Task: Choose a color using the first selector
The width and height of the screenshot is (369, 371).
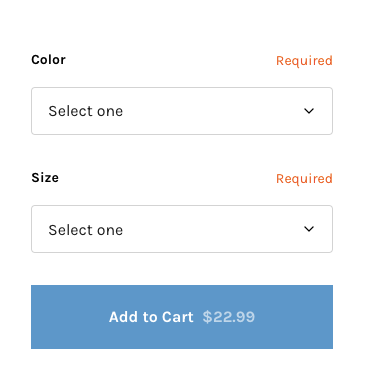Action: point(182,111)
